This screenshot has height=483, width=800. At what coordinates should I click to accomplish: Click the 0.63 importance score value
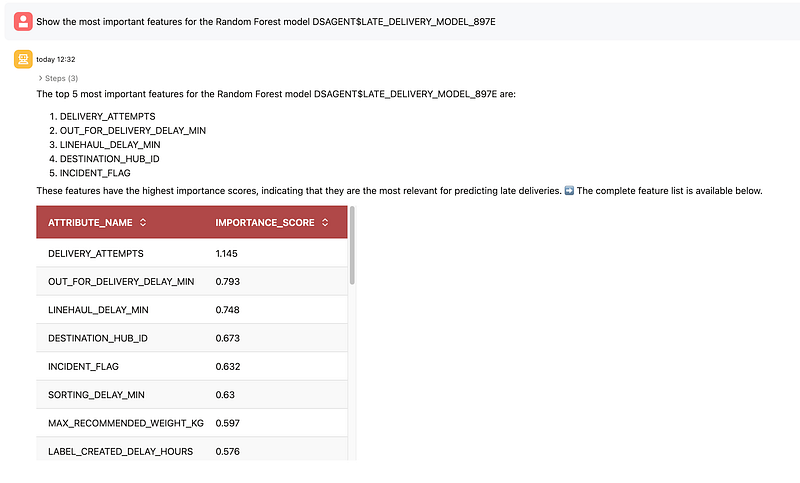tap(225, 394)
